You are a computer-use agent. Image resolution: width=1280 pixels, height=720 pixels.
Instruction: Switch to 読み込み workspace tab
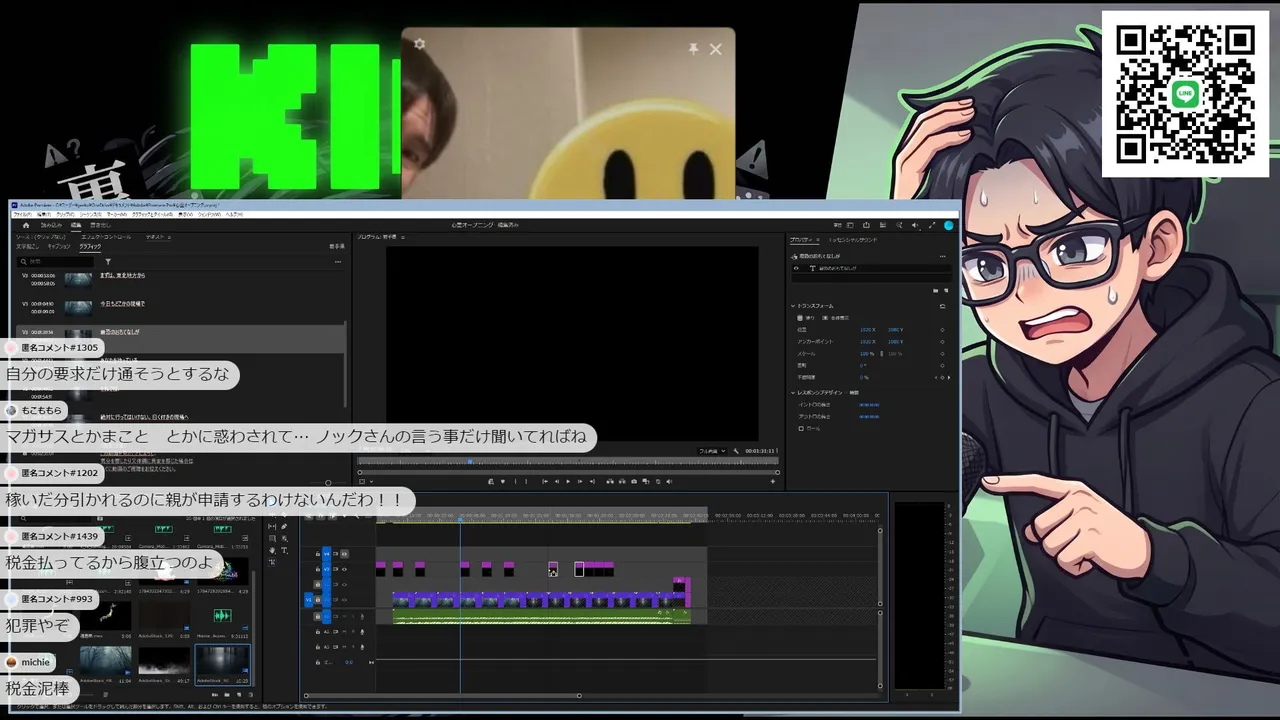click(x=51, y=226)
